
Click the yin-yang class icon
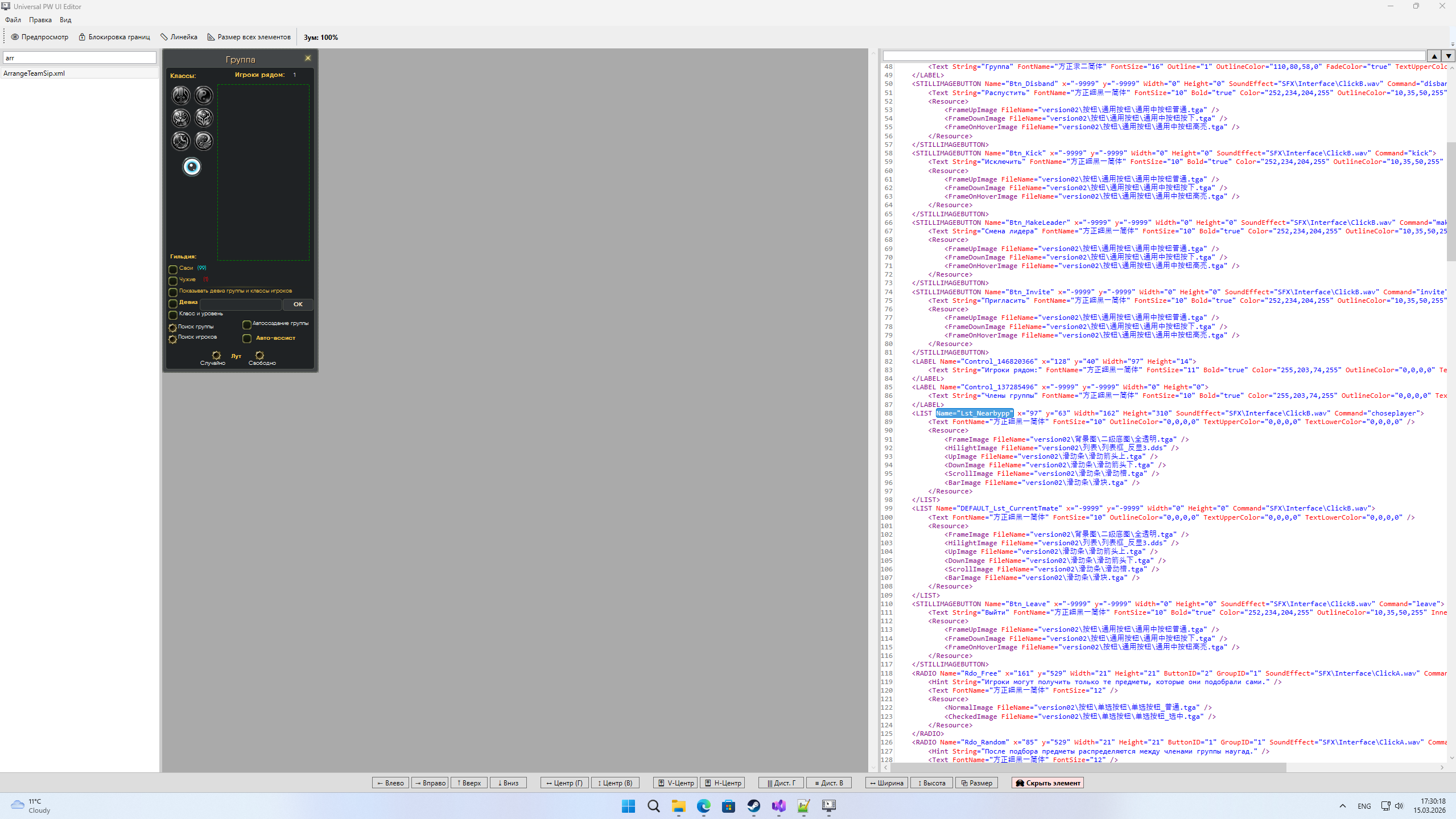point(204,95)
